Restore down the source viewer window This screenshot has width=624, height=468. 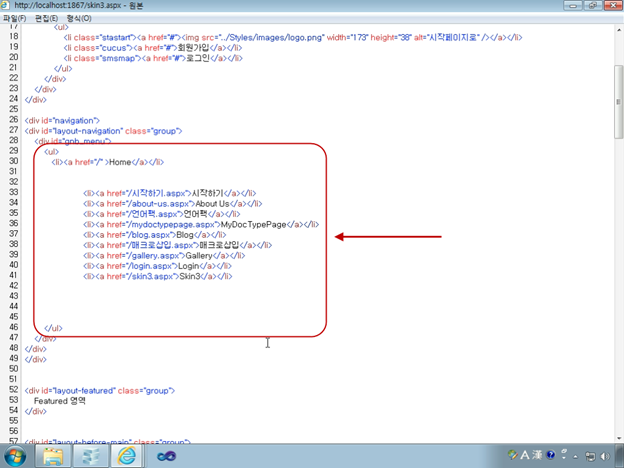point(593,6)
